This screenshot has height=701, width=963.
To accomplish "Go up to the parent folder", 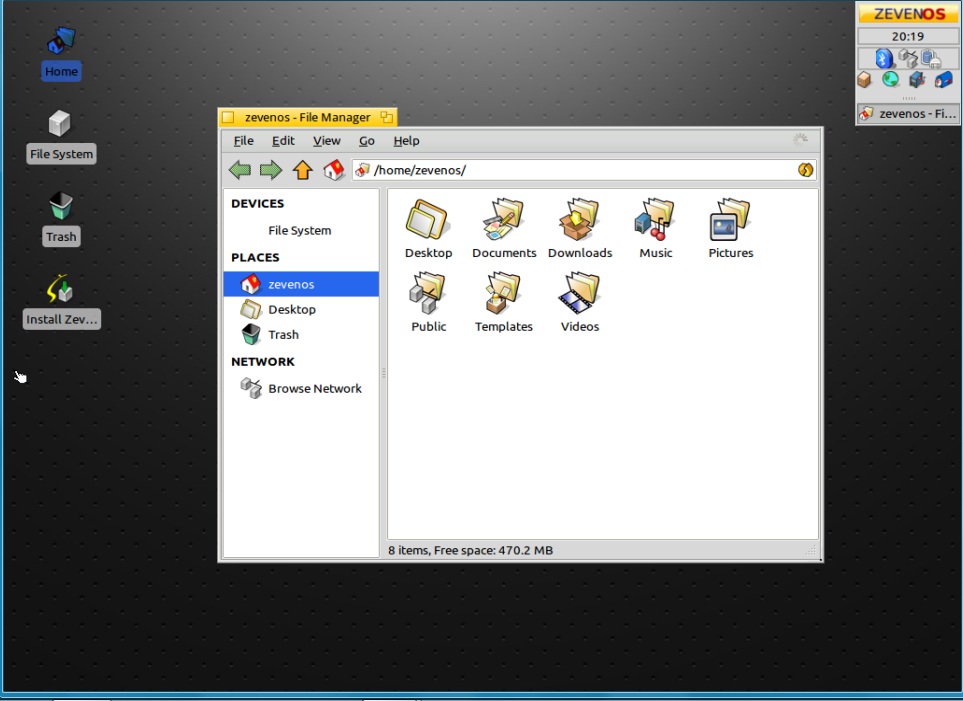I will click(302, 170).
